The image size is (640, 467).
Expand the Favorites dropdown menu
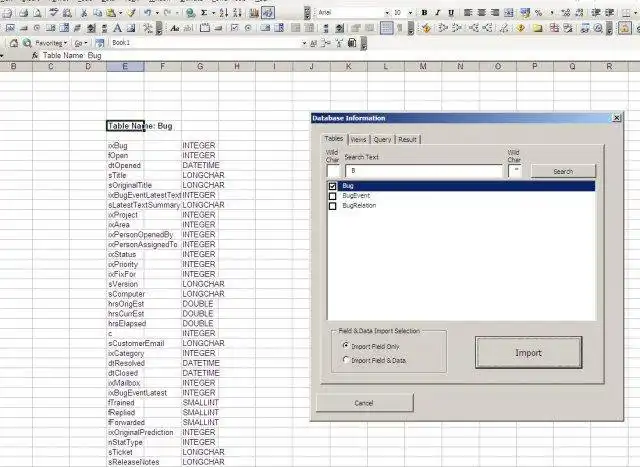tap(50, 43)
